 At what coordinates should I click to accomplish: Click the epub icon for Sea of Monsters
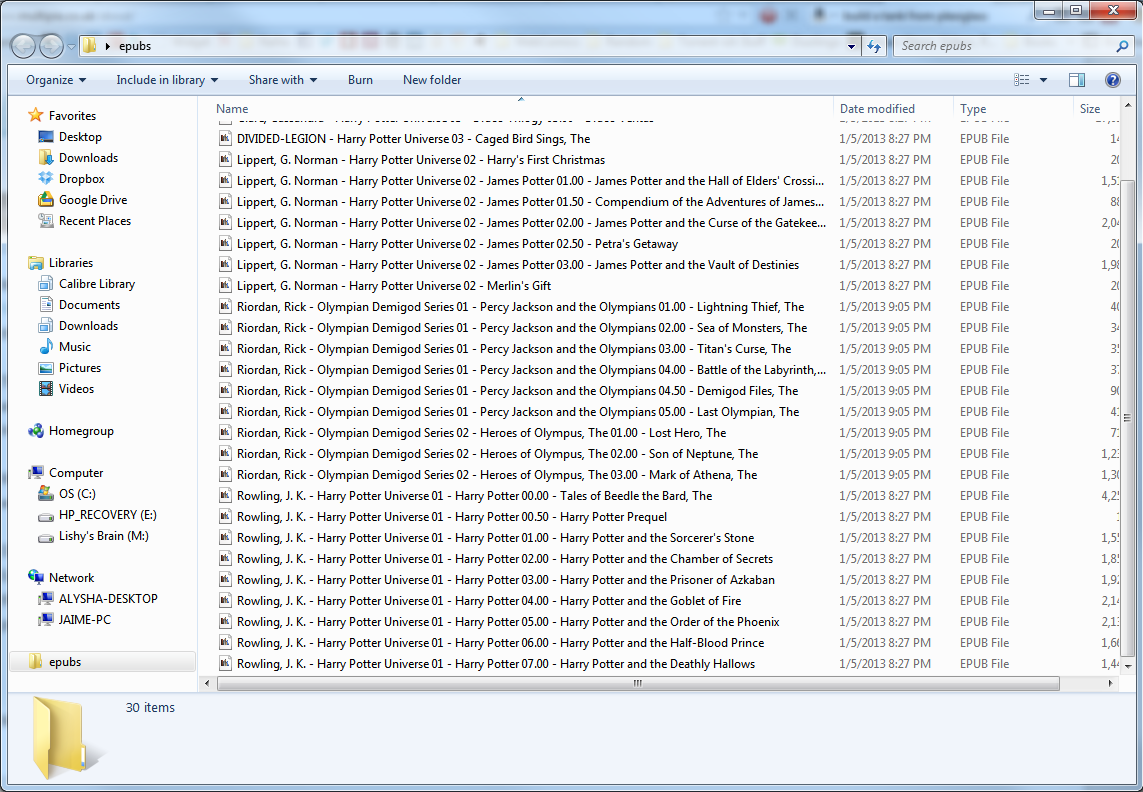click(x=225, y=328)
